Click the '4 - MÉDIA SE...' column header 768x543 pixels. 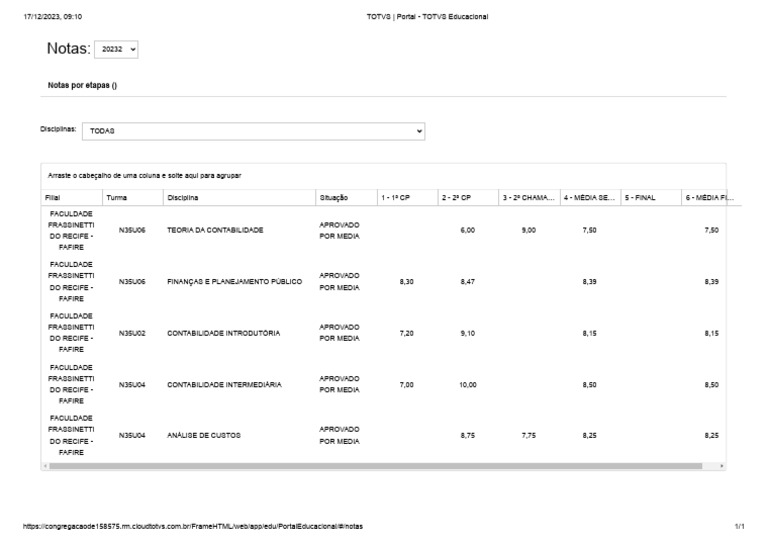click(x=589, y=198)
